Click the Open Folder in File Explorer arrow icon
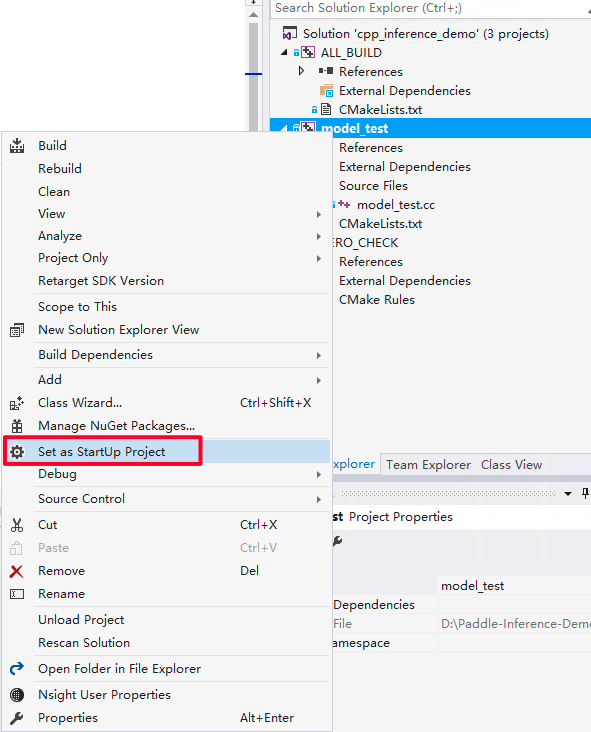591x732 pixels. pos(17,669)
